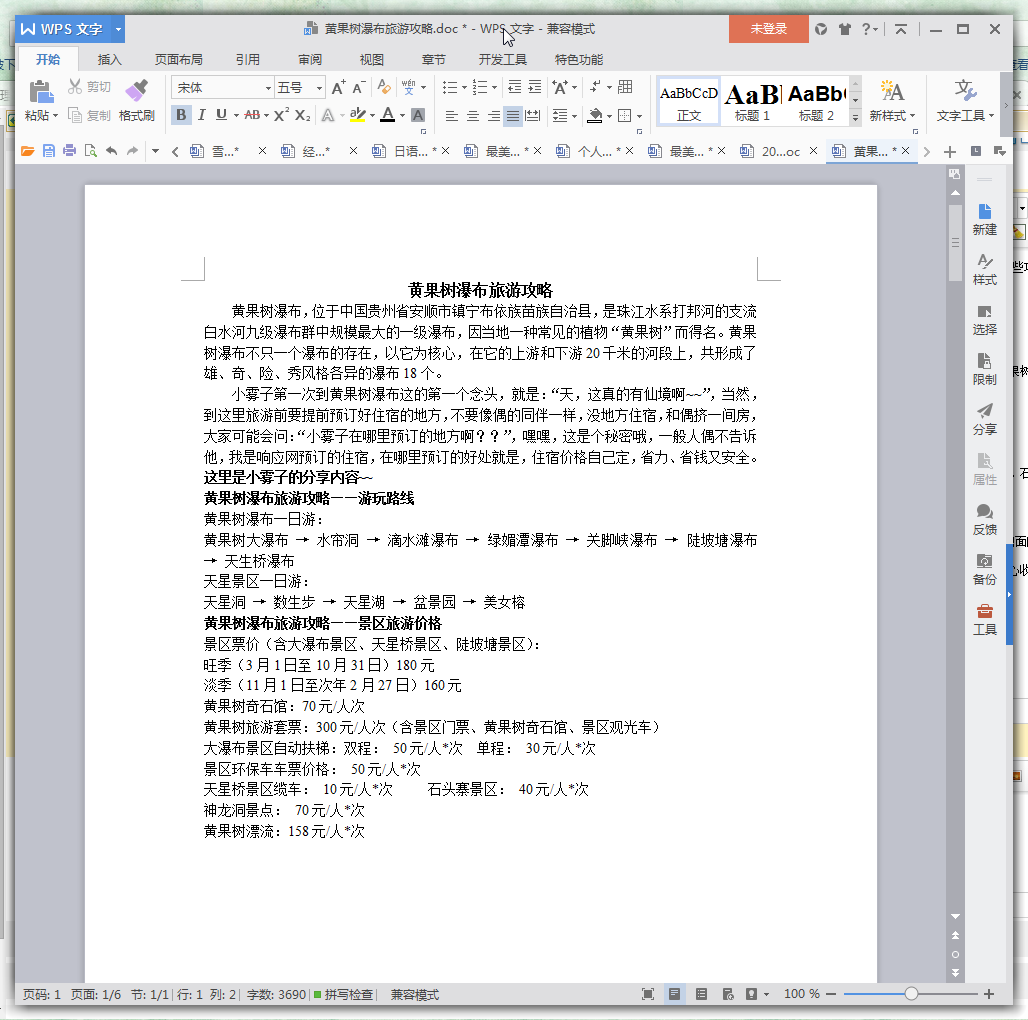Click the open folder icon in quick toolbar

tap(28, 151)
